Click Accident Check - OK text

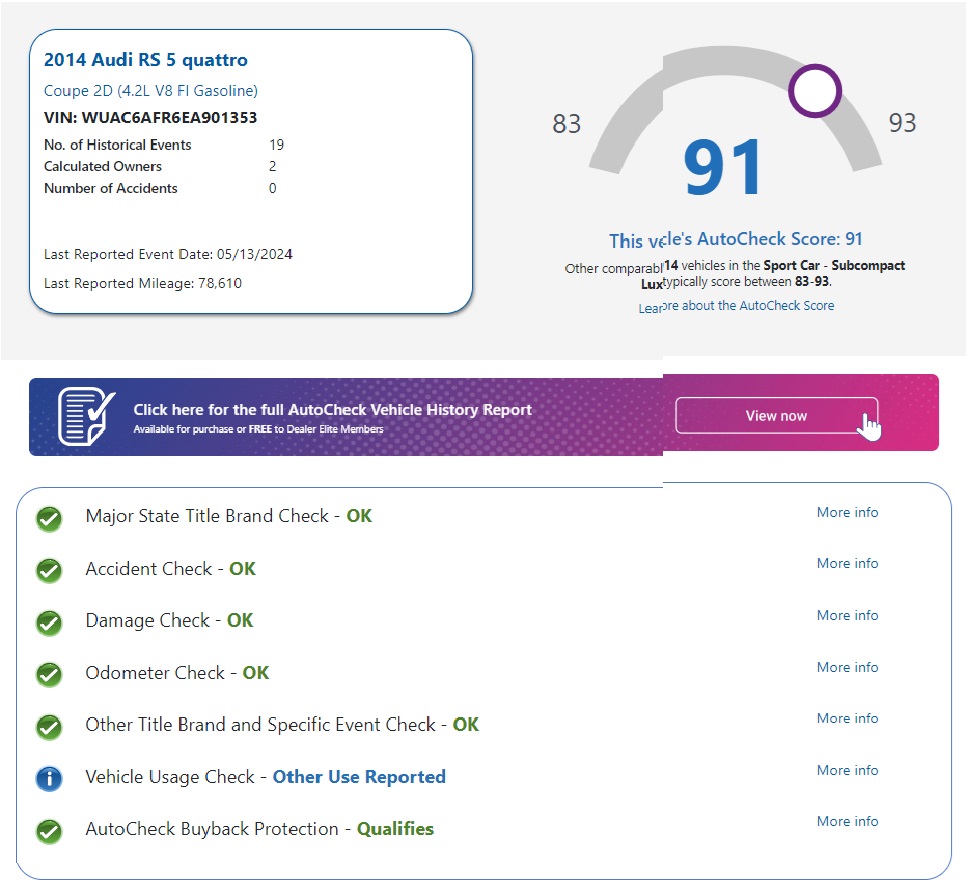(x=171, y=569)
